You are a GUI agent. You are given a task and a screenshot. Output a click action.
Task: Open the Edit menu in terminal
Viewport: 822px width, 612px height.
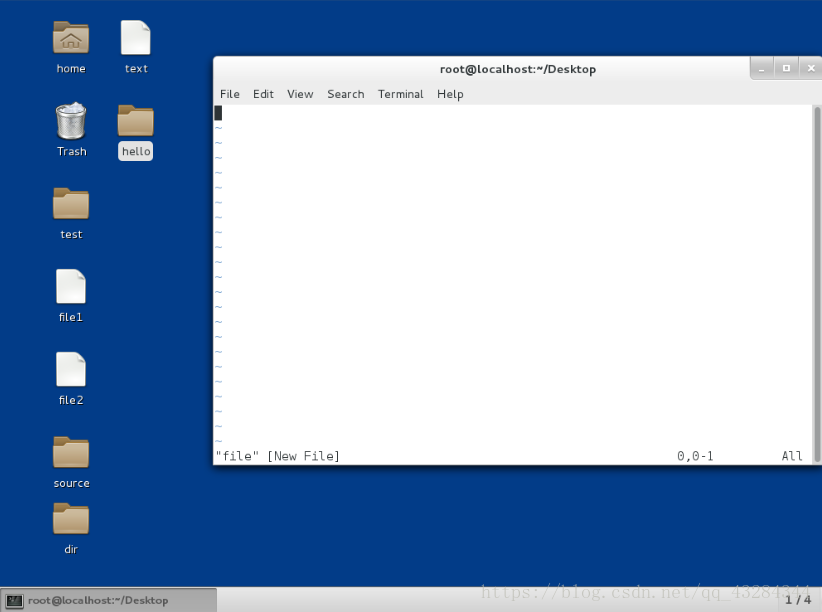(263, 94)
